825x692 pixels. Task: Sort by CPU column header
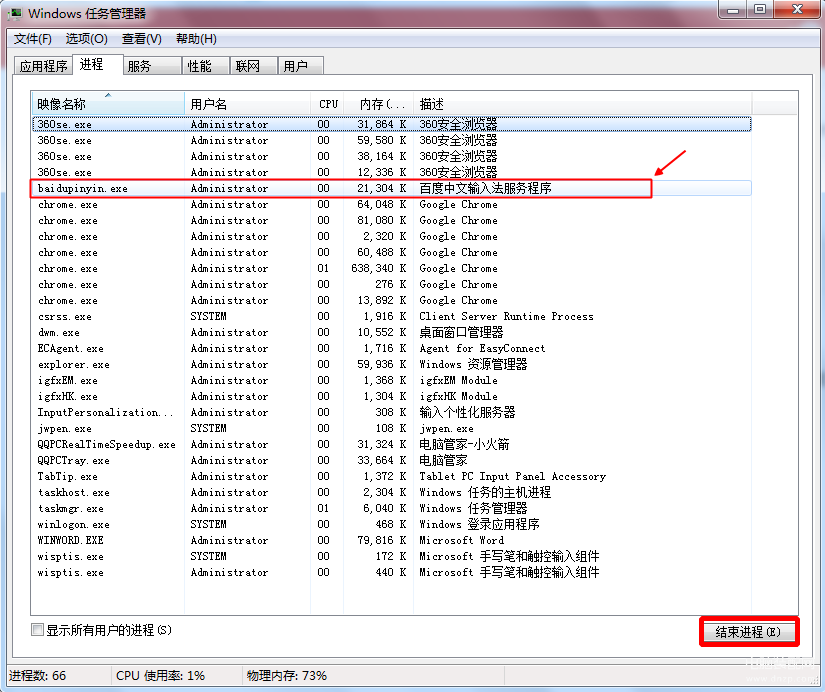[327, 104]
